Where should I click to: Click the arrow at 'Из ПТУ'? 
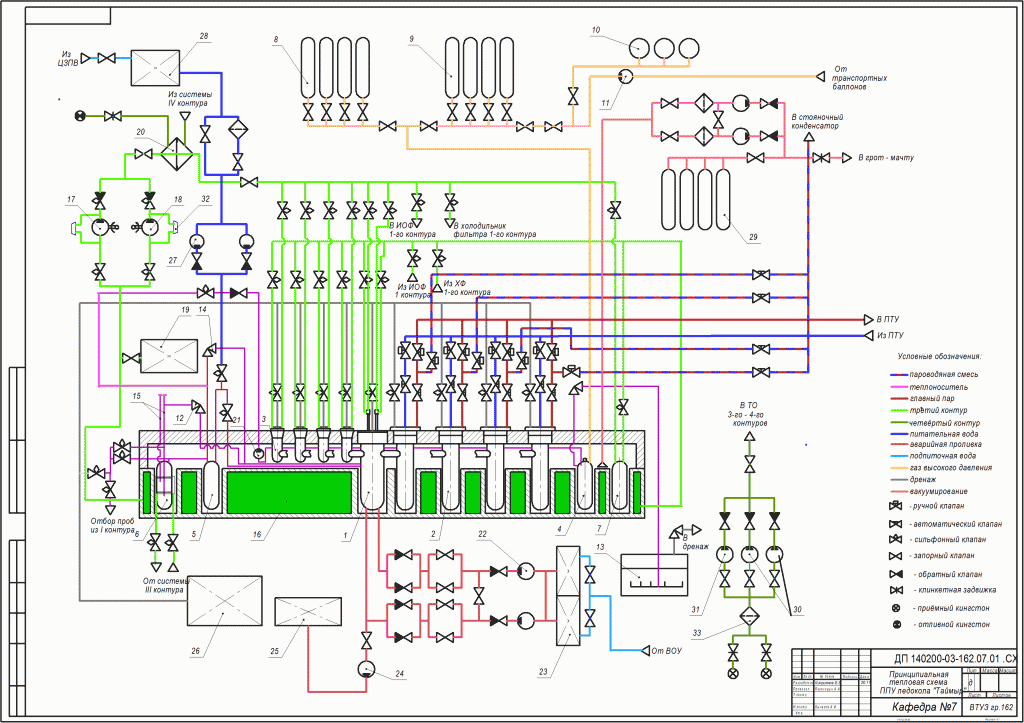pos(869,335)
